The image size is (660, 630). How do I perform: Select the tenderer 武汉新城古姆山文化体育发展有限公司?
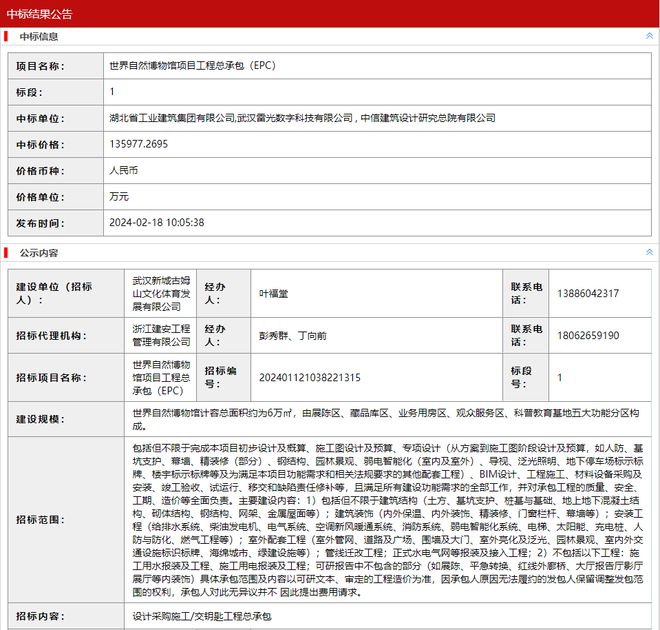pos(161,293)
